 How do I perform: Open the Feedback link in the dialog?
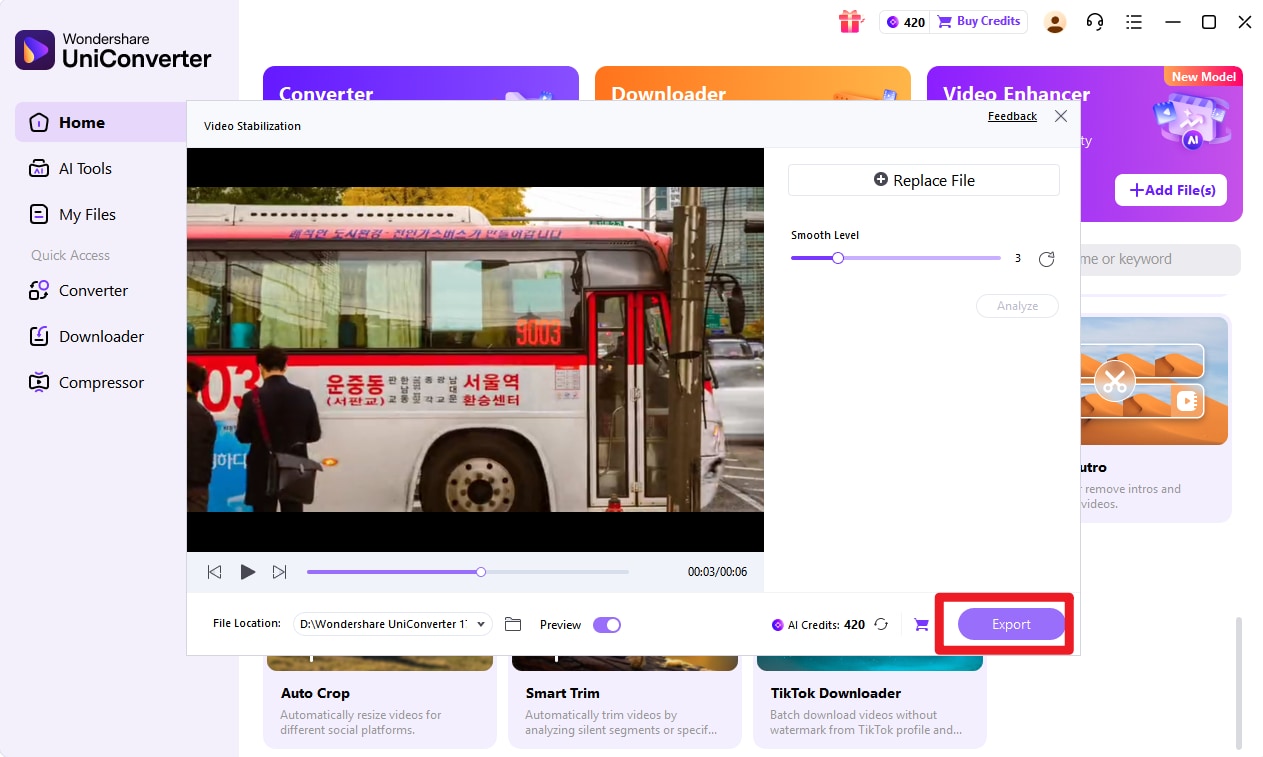point(1012,116)
